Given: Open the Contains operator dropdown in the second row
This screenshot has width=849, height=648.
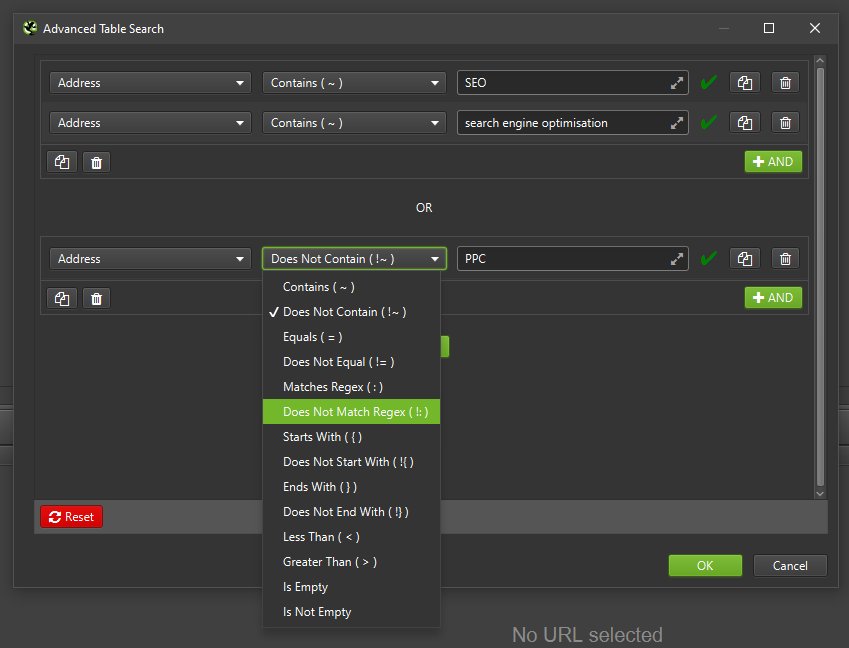Looking at the screenshot, I should [353, 122].
